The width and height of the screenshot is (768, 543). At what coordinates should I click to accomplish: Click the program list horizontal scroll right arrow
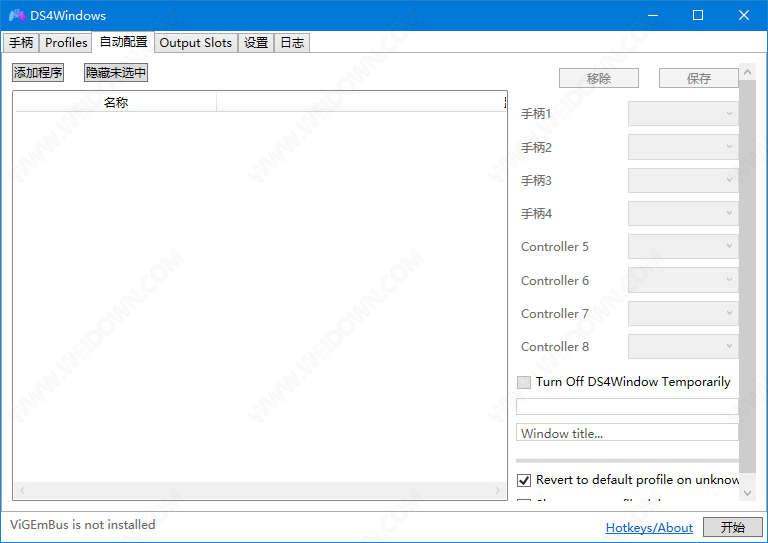click(497, 490)
